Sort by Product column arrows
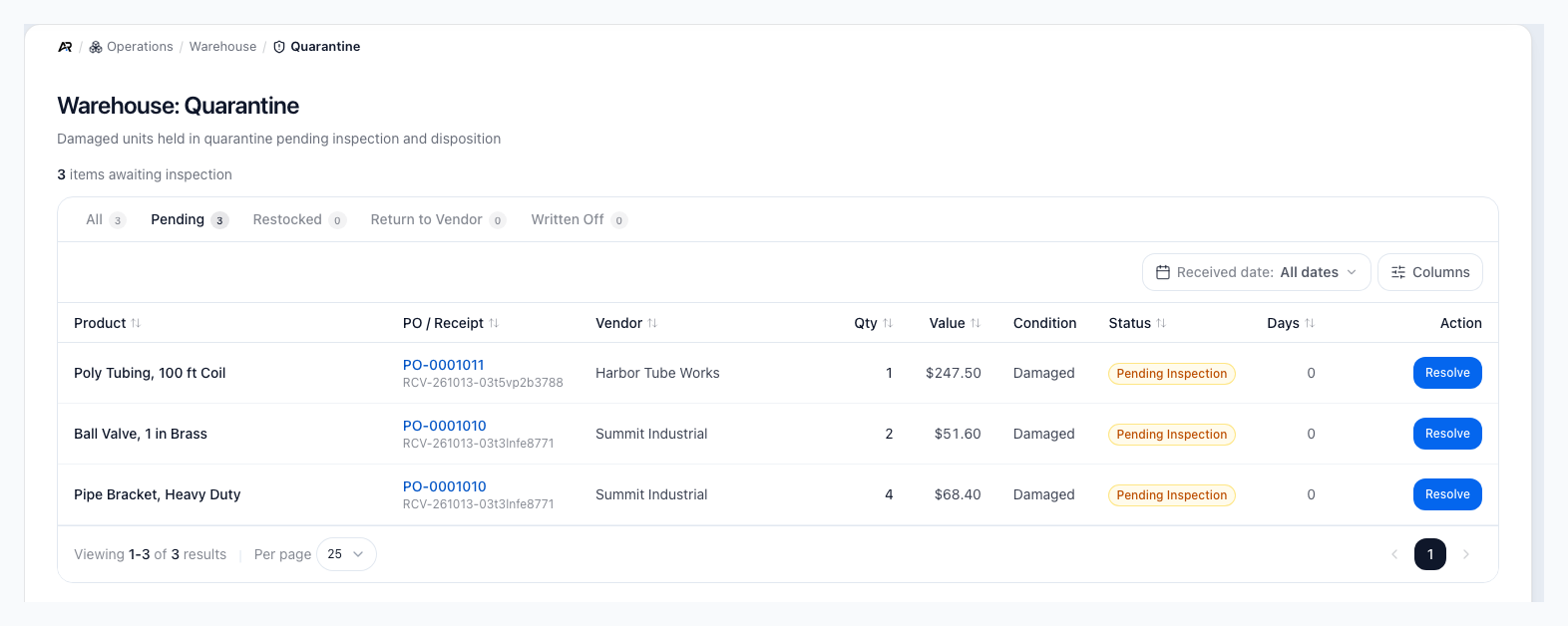Screen dimensions: 1568x626 point(136,323)
